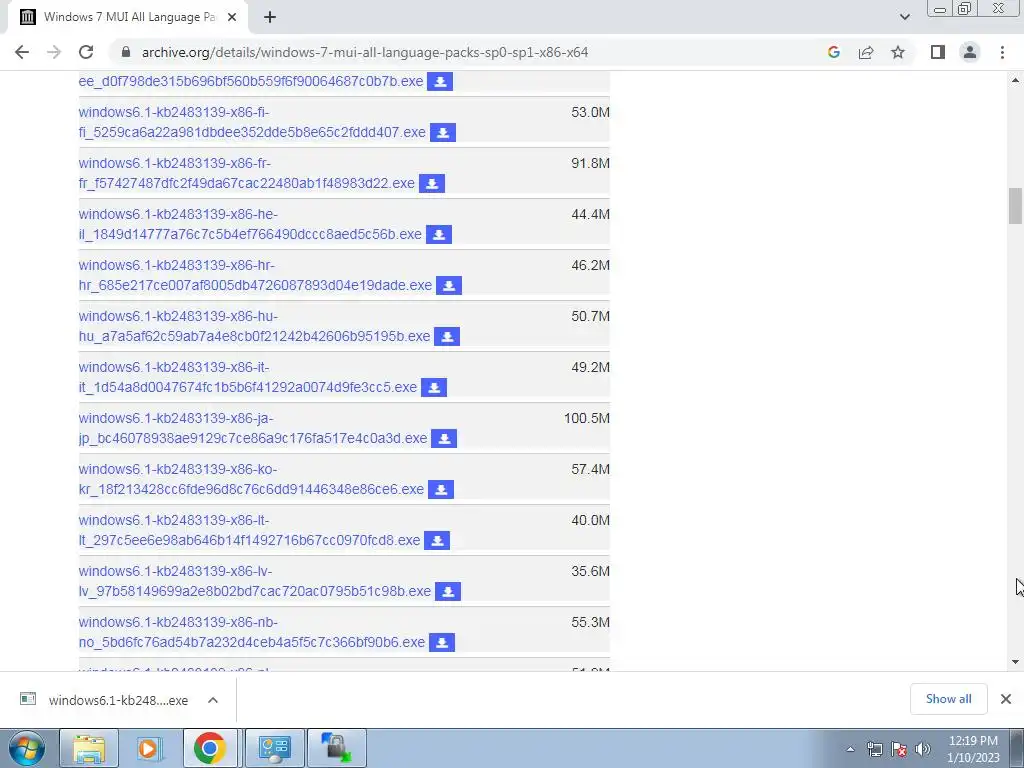Click Chrome icon in taskbar

tap(210, 748)
